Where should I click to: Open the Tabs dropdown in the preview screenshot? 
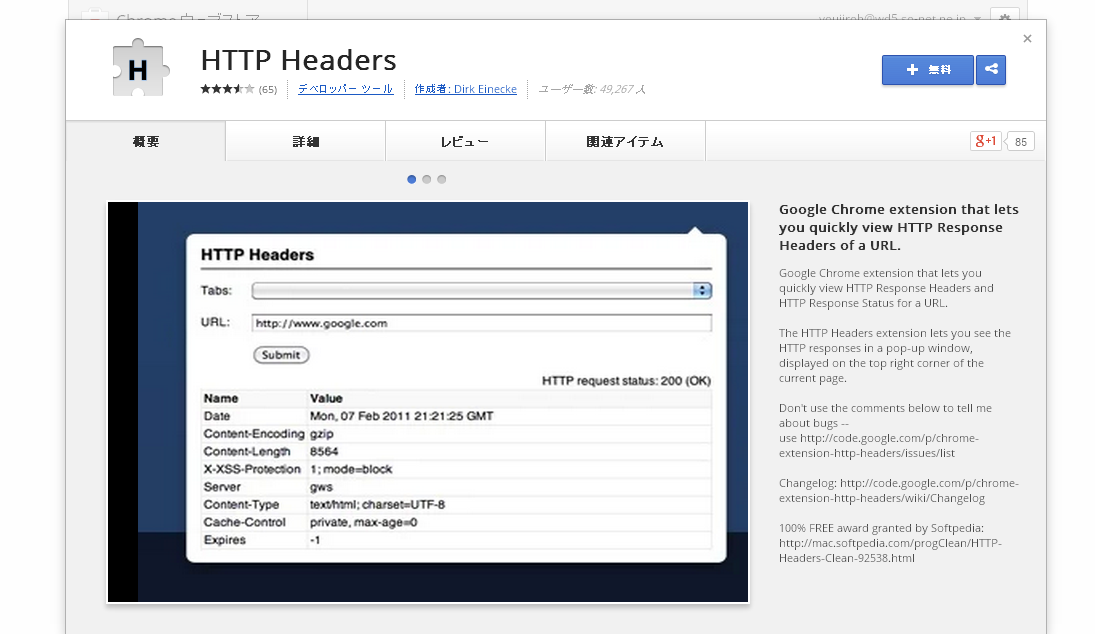coord(482,290)
